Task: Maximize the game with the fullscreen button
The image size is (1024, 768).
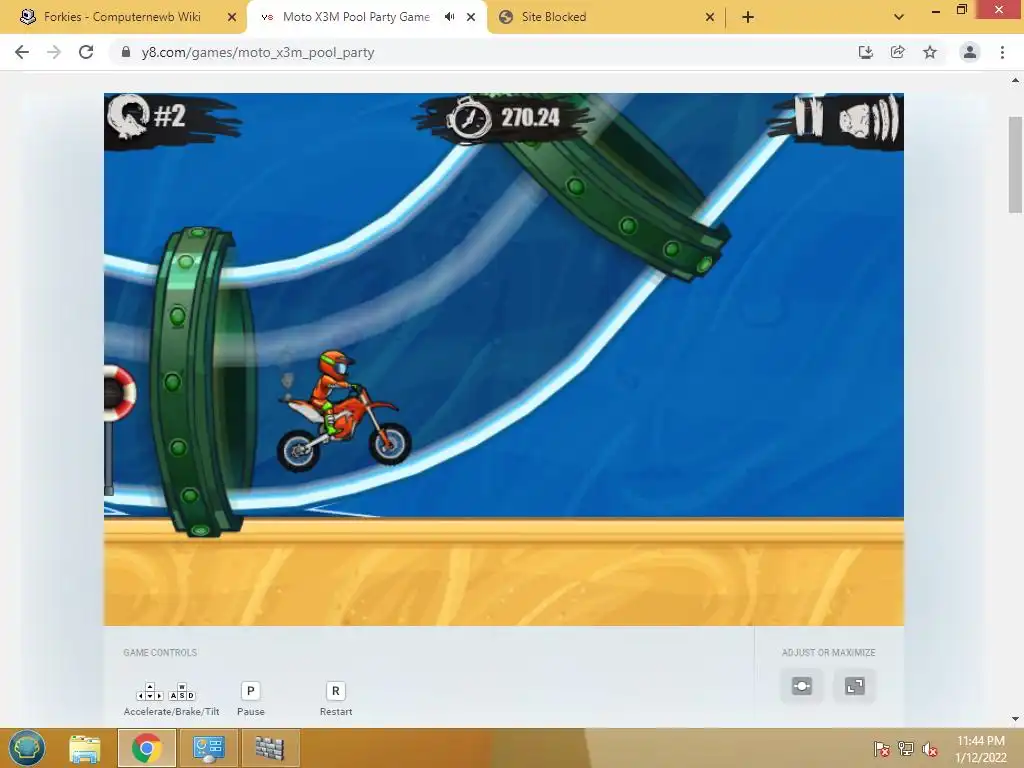Action: point(854,686)
